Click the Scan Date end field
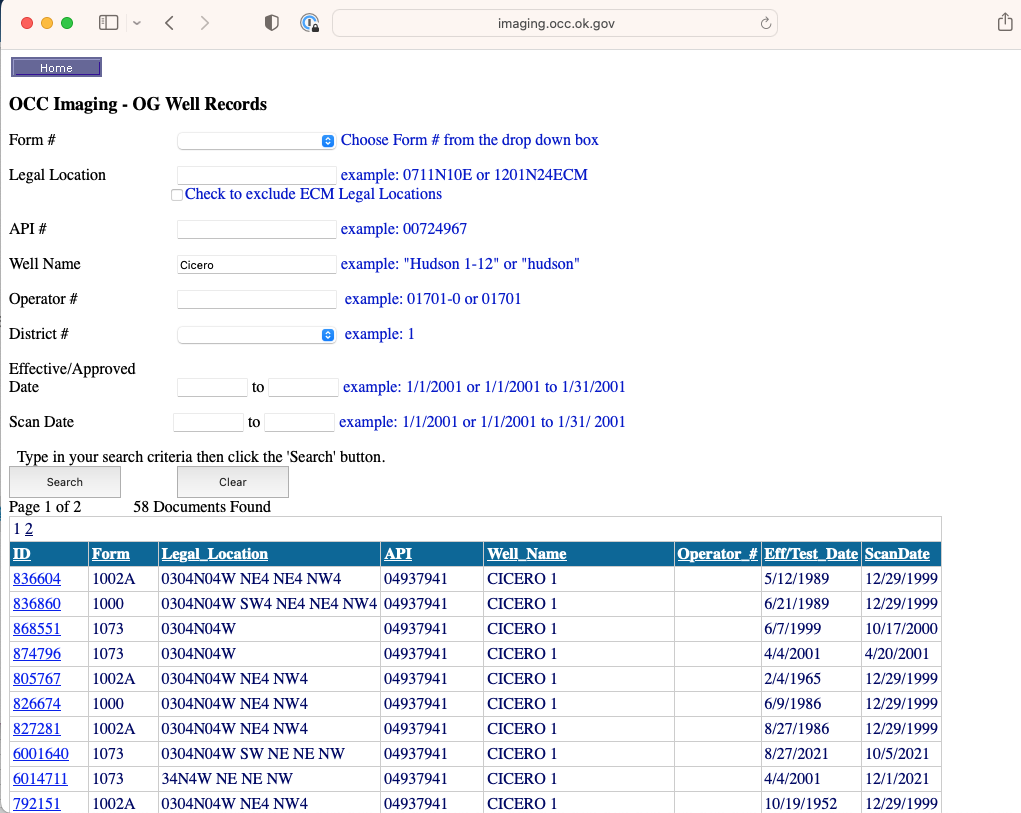This screenshot has height=813, width=1021. tap(300, 422)
